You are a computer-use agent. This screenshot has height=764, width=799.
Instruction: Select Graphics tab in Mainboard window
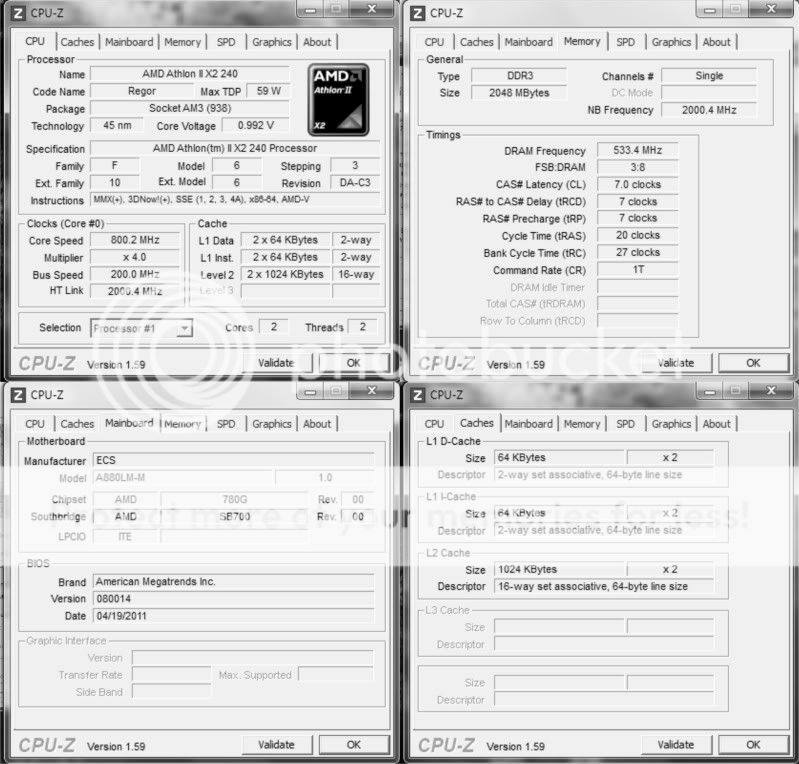272,424
